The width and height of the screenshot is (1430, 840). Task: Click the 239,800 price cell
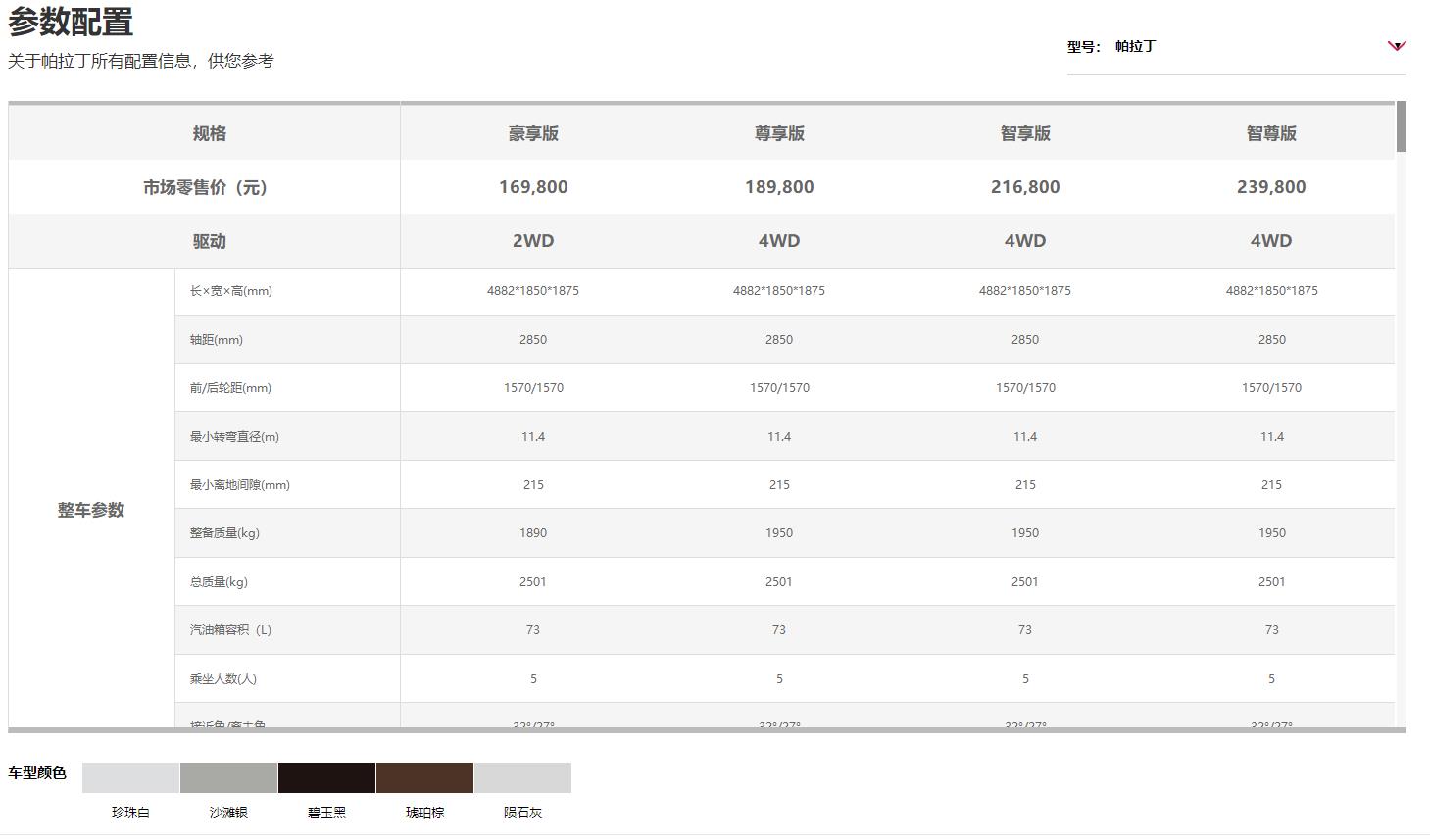[1271, 187]
